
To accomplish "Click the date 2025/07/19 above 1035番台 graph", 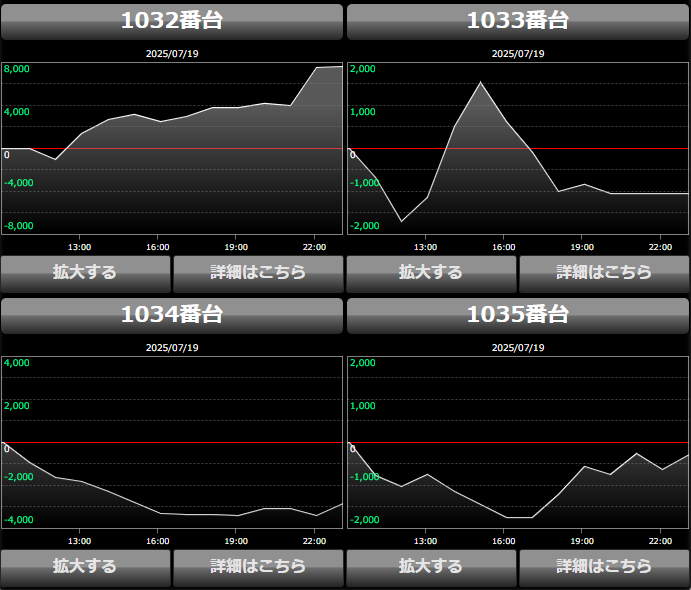I will (x=518, y=348).
